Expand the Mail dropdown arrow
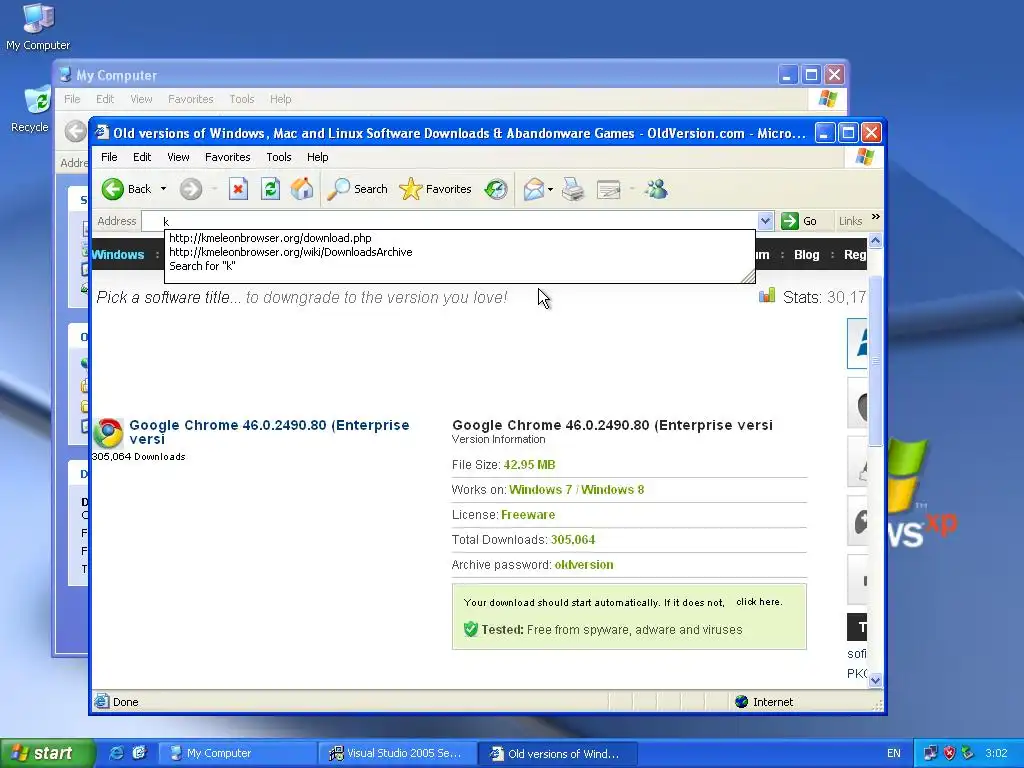Image resolution: width=1024 pixels, height=768 pixels. [x=551, y=189]
